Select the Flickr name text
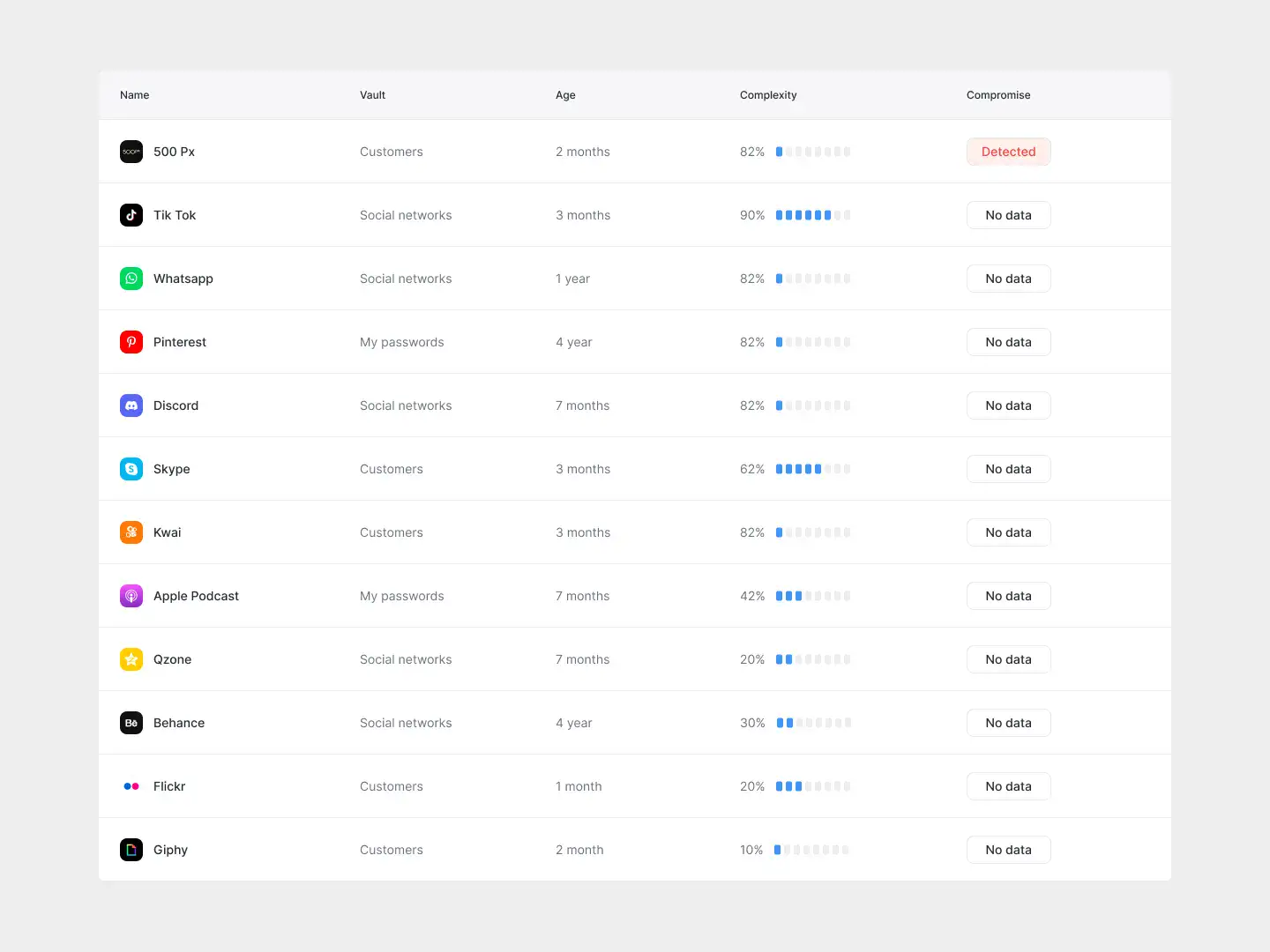The image size is (1270, 952). [169, 786]
